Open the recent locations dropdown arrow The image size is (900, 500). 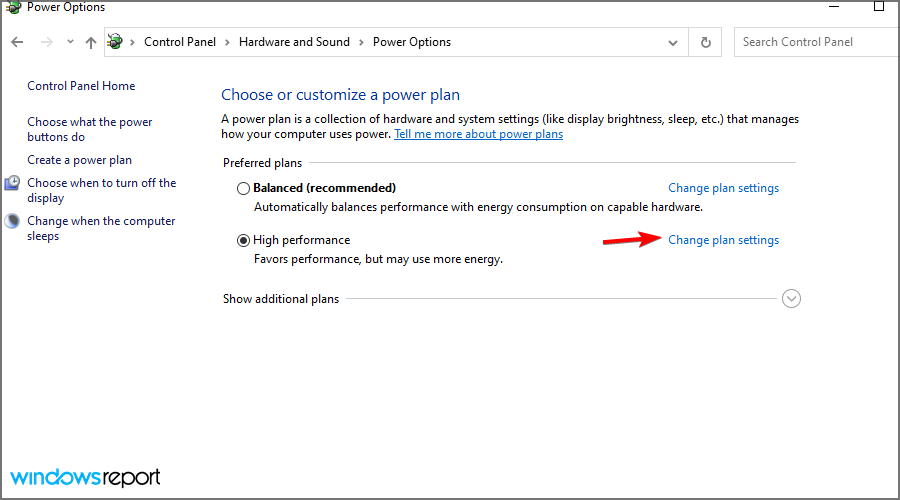69,42
